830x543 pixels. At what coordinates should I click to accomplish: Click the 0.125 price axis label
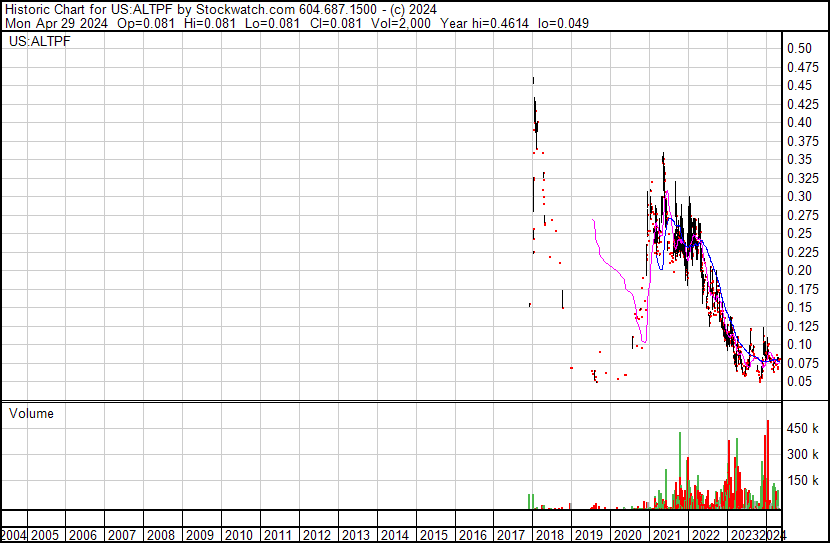[803, 327]
